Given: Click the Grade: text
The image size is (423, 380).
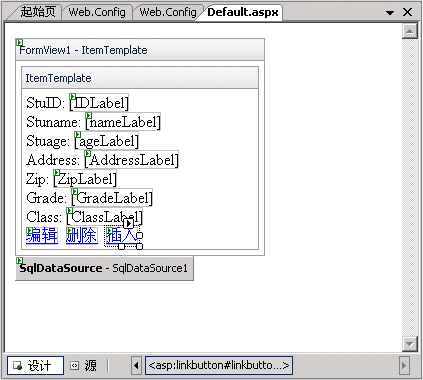Looking at the screenshot, I should tap(47, 198).
